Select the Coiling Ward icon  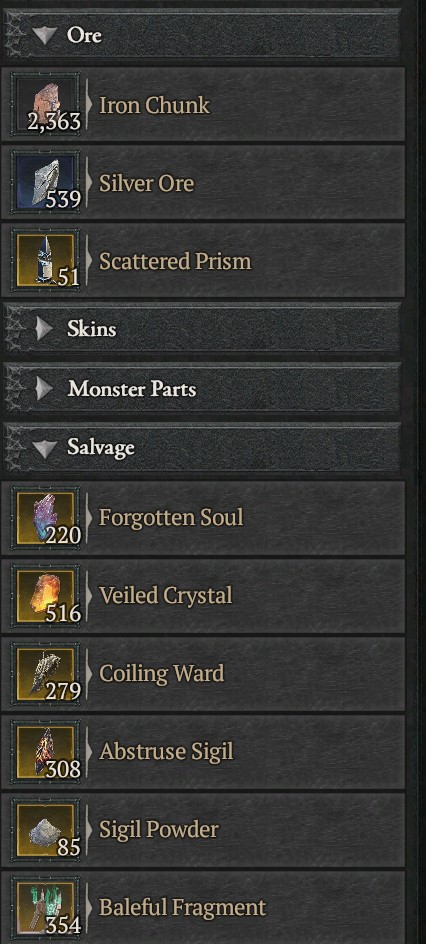point(45,674)
